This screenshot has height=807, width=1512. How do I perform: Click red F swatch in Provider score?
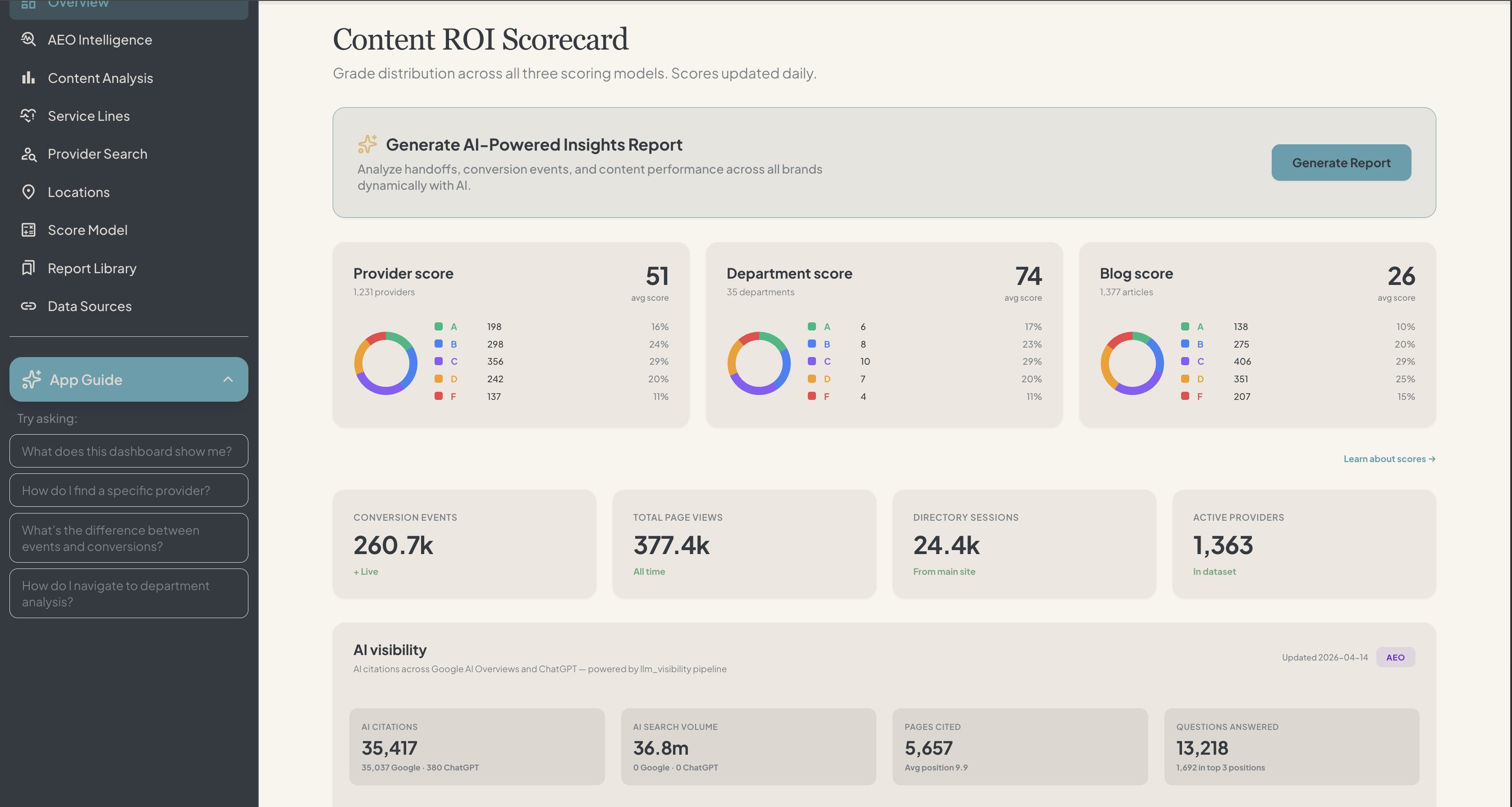[x=439, y=396]
